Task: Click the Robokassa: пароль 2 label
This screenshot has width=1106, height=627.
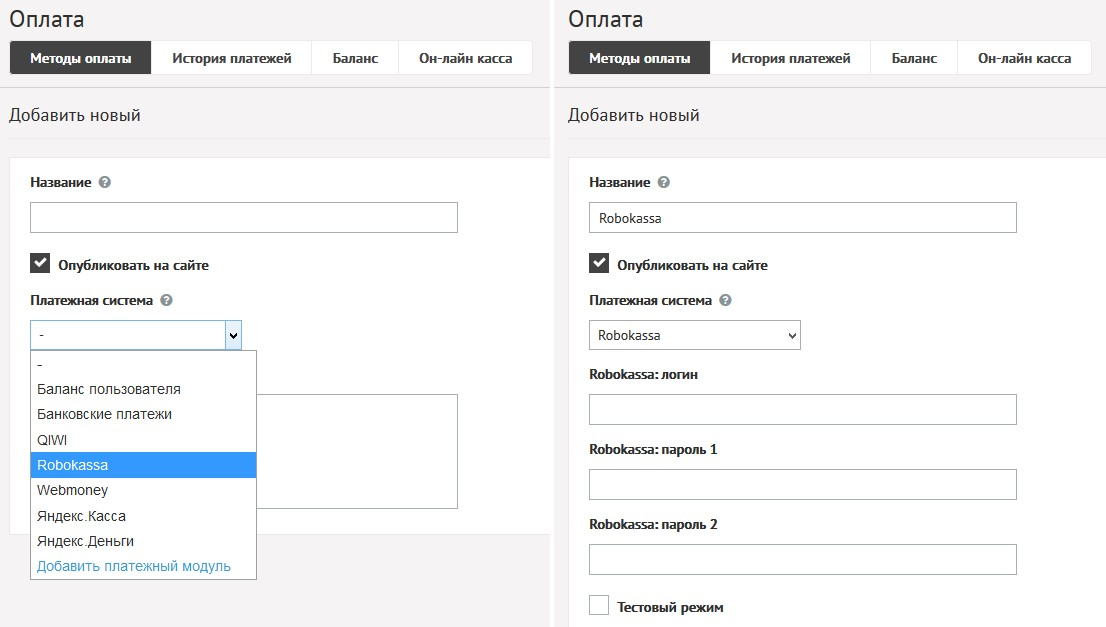Action: click(653, 524)
